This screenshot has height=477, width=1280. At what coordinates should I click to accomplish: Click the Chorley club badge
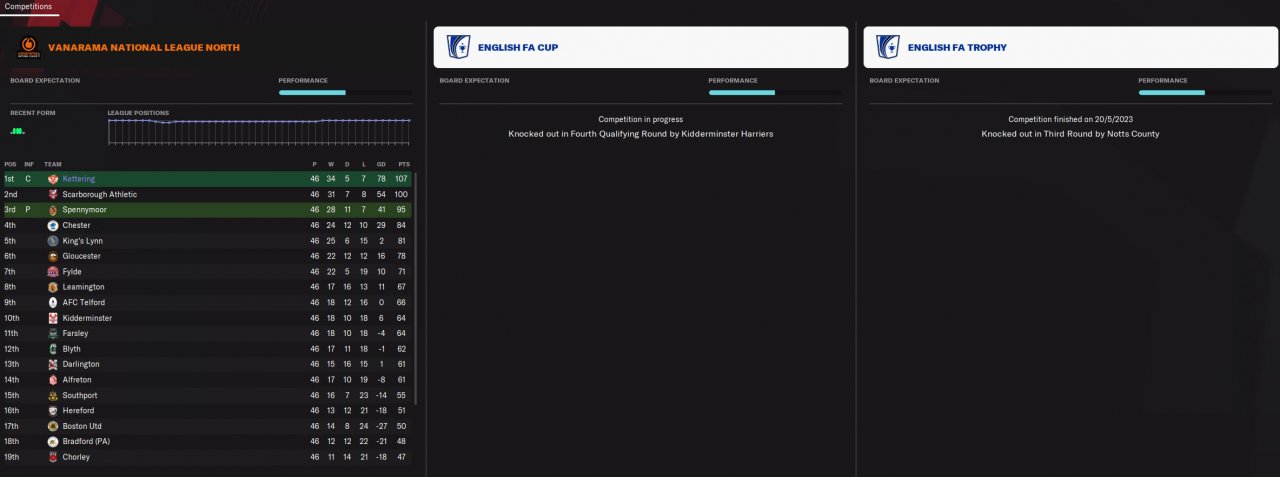(x=53, y=457)
